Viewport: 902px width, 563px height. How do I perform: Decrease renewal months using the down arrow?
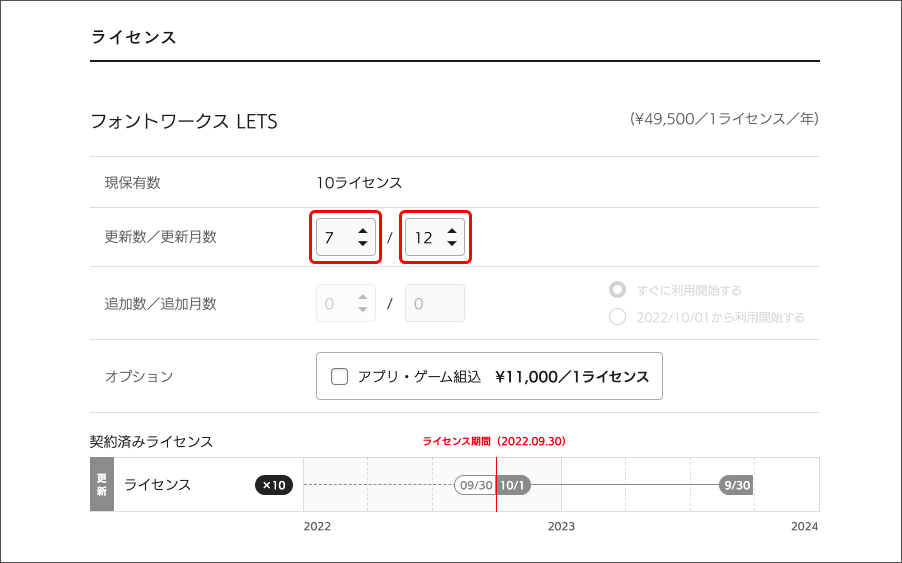[x=452, y=244]
